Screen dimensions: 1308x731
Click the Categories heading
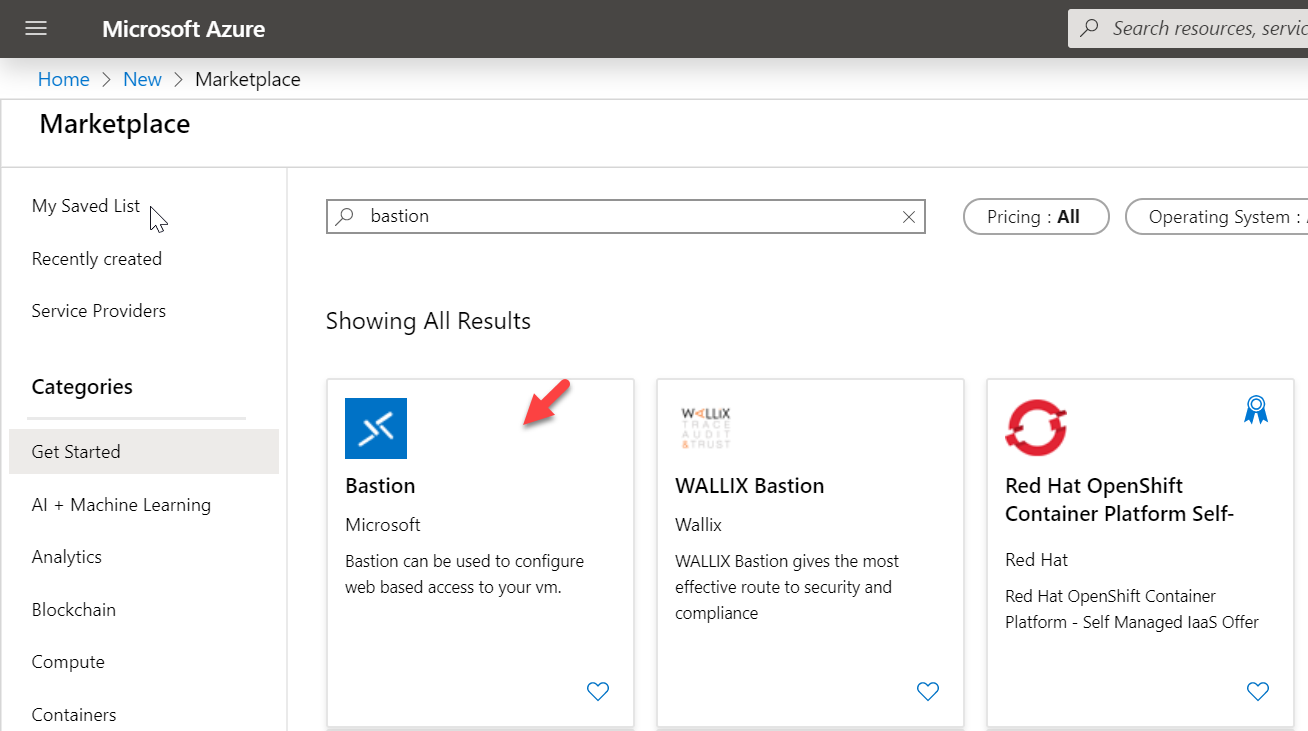click(82, 387)
